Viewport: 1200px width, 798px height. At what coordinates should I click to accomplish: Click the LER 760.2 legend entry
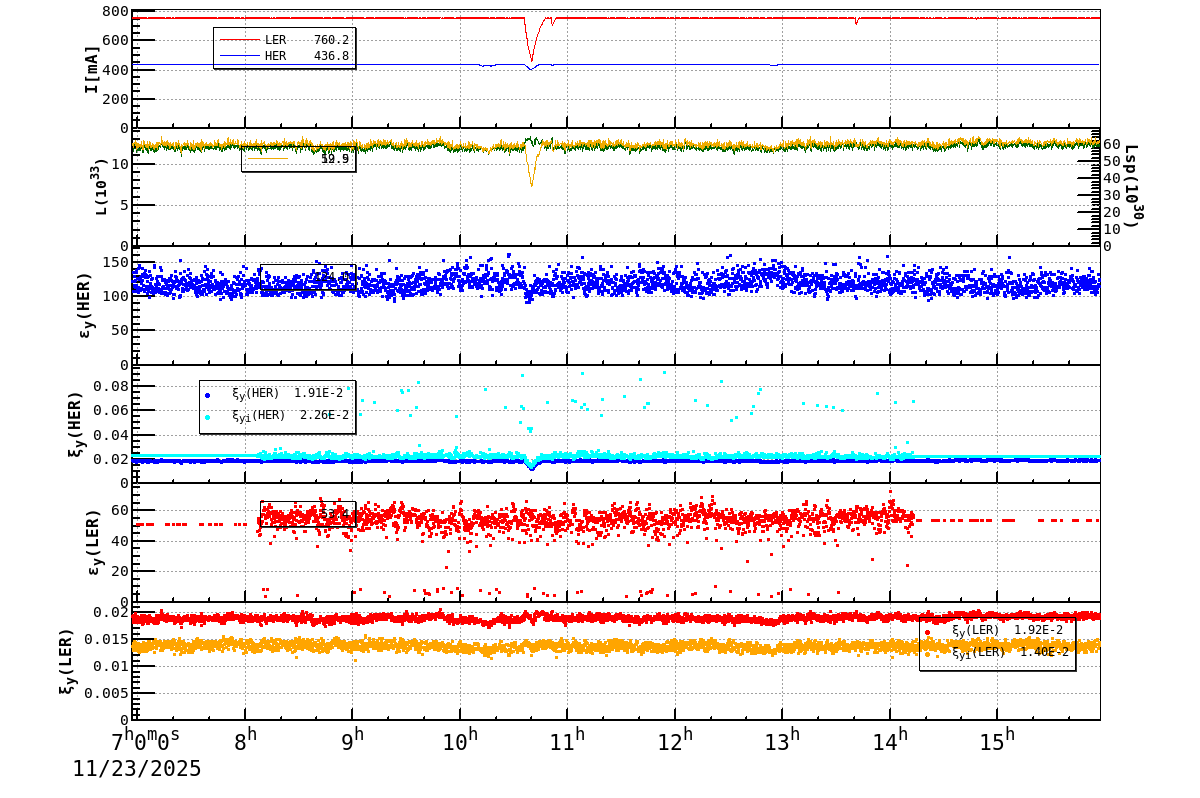(x=285, y=40)
